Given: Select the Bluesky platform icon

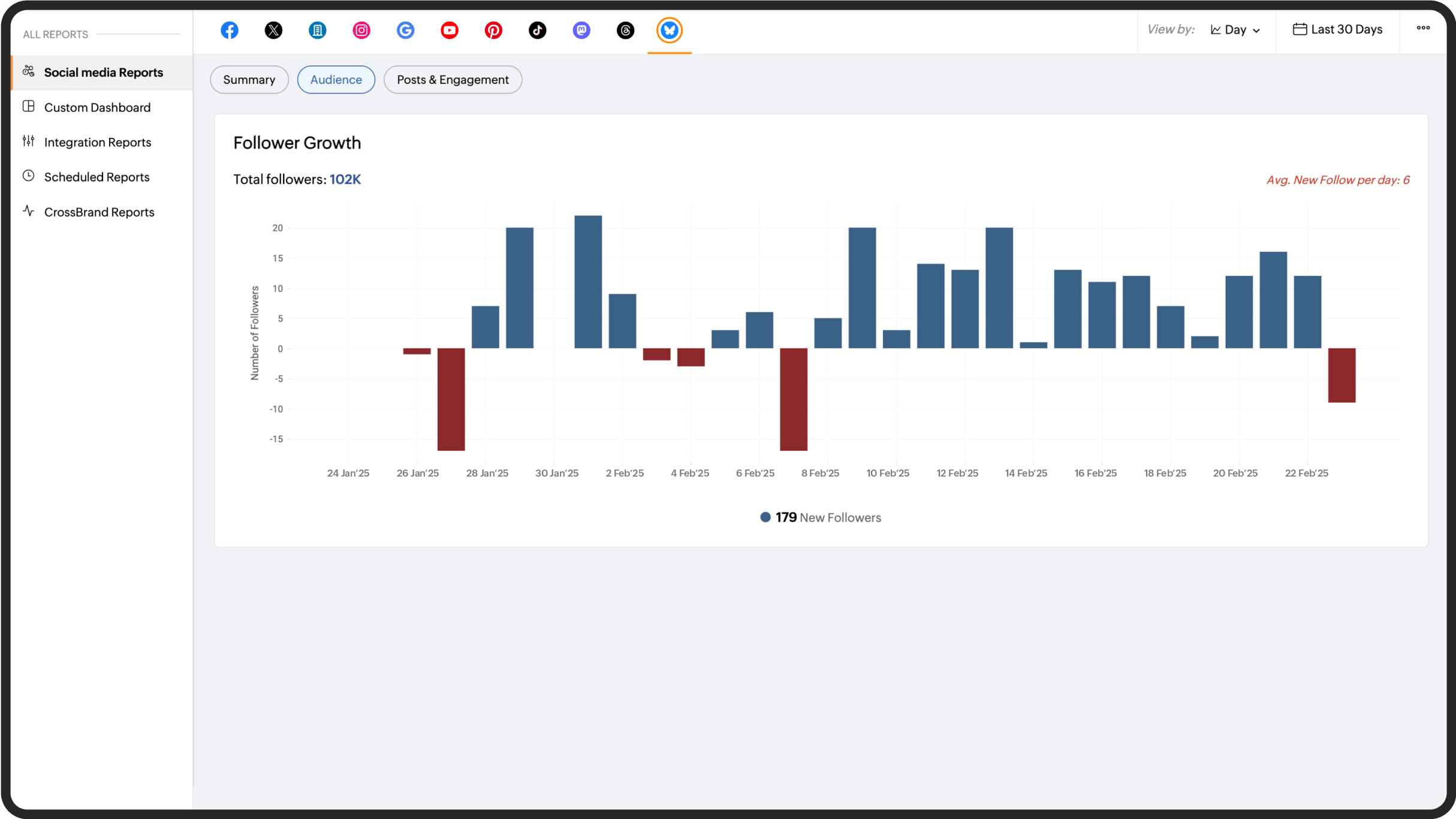Looking at the screenshot, I should [x=669, y=30].
